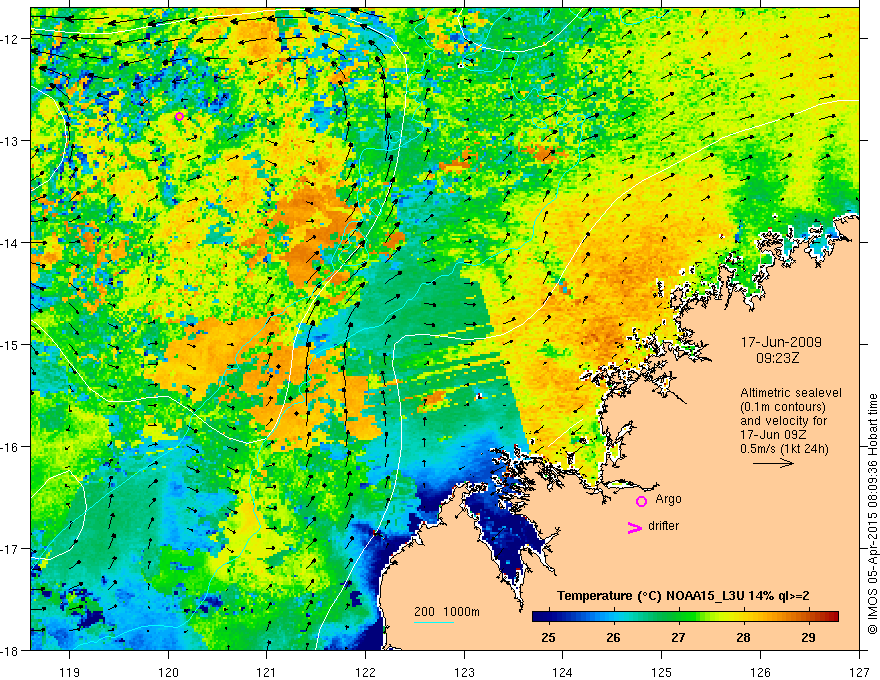Click the 'Temperature (°C) NOAA15_L3U 14% ql>=2' title

[682, 596]
